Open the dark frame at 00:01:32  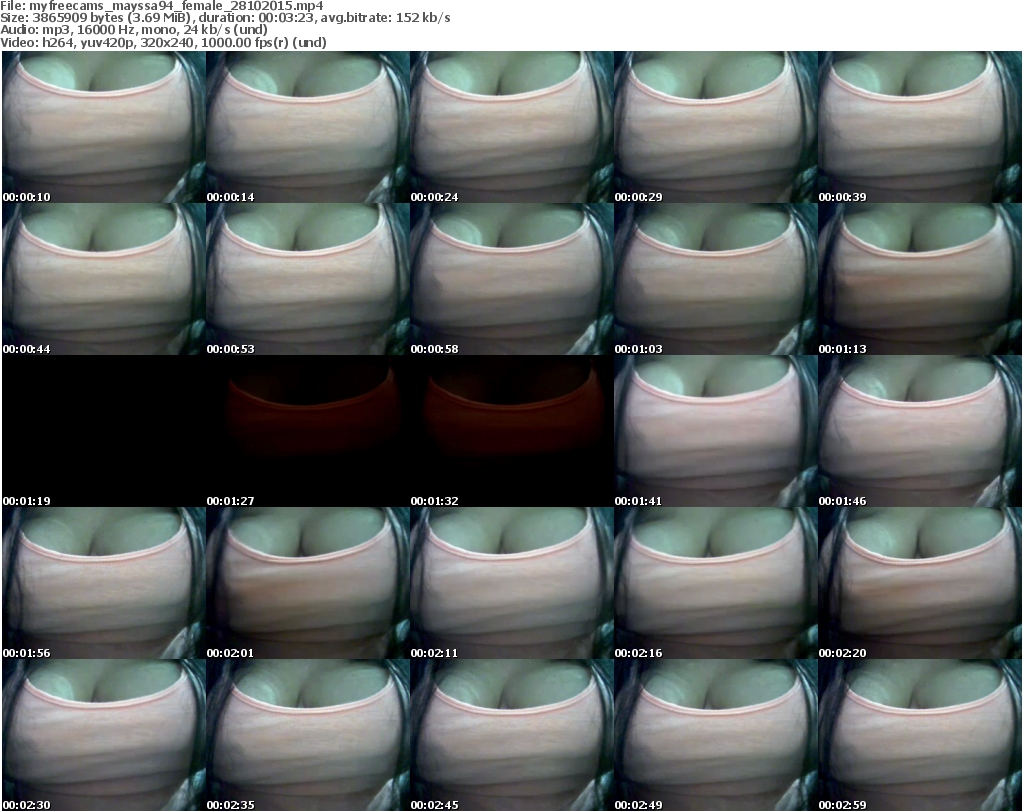coord(511,431)
